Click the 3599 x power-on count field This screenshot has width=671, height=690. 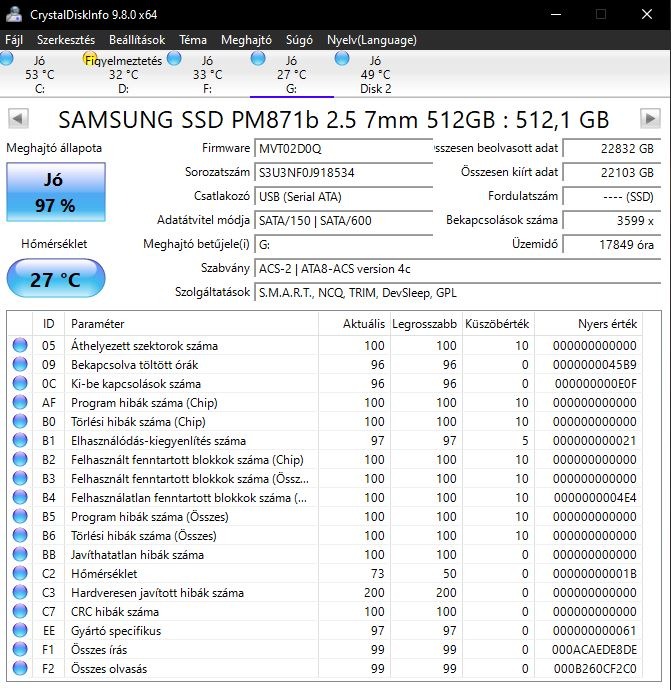(612, 220)
